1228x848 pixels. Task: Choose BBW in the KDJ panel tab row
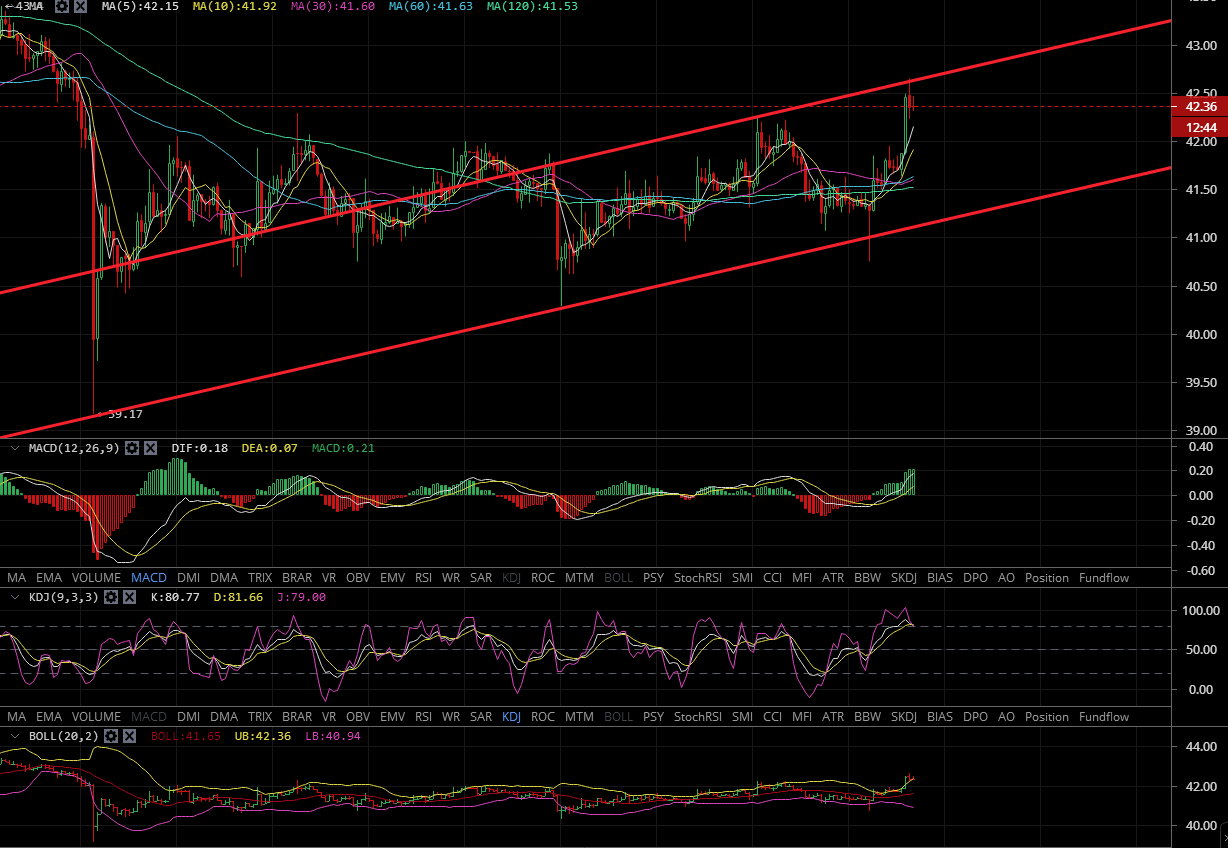(x=867, y=717)
